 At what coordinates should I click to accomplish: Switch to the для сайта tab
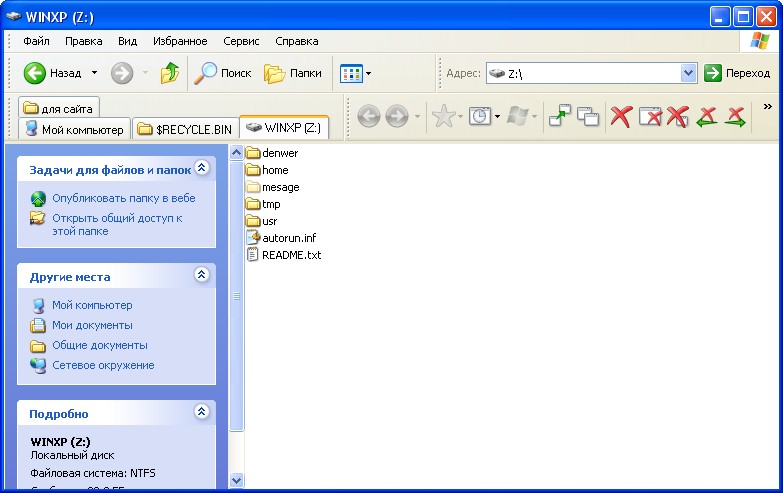59,108
